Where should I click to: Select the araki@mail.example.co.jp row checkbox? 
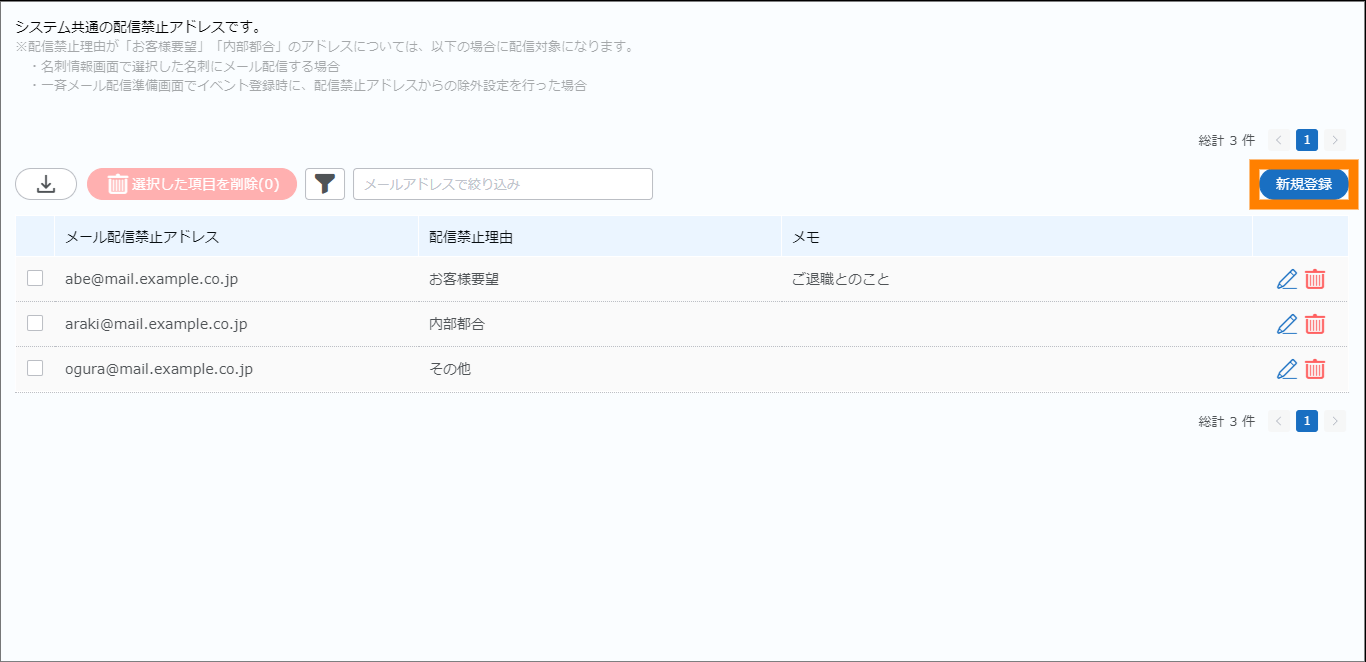(x=35, y=323)
